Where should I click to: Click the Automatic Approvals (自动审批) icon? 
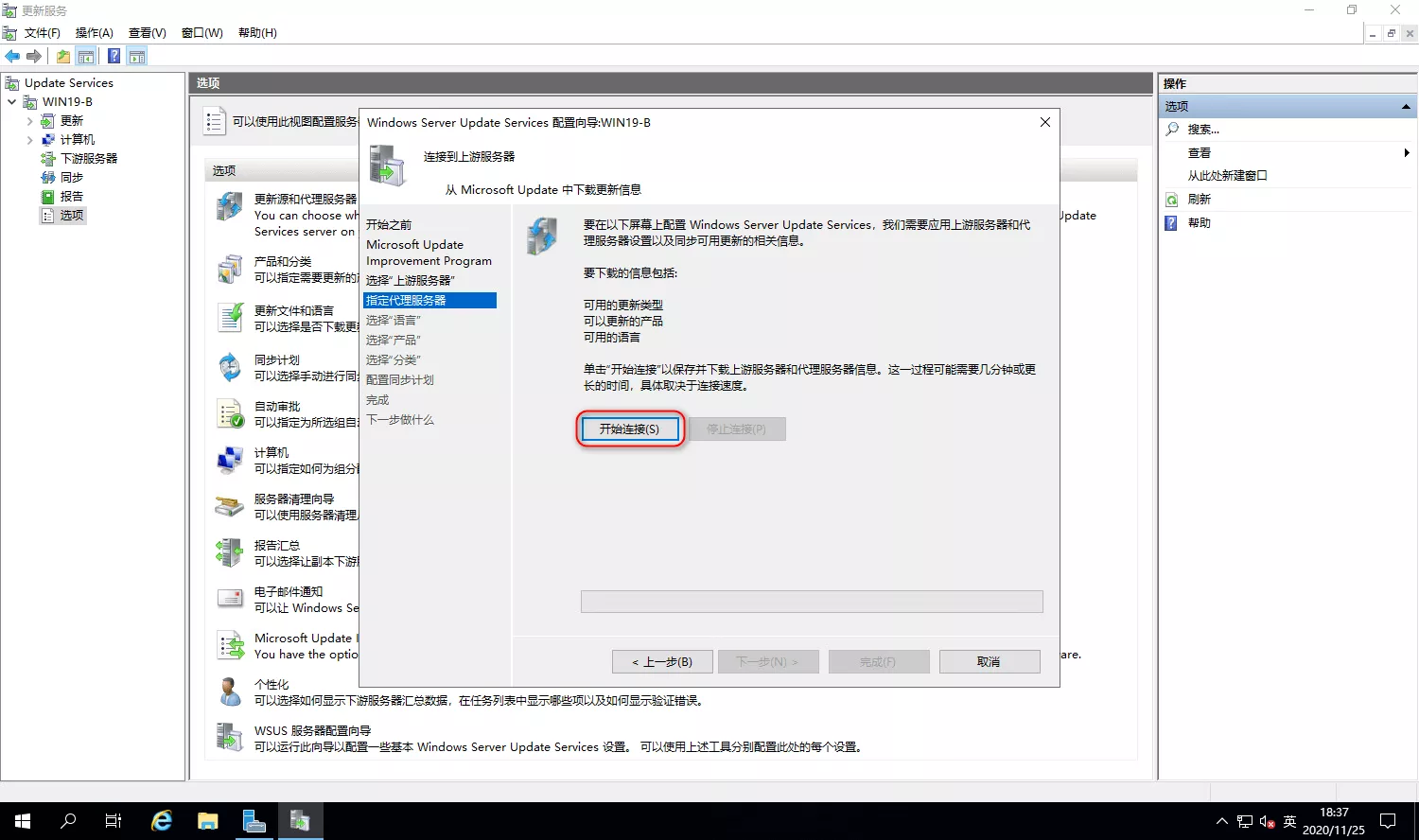(x=230, y=414)
